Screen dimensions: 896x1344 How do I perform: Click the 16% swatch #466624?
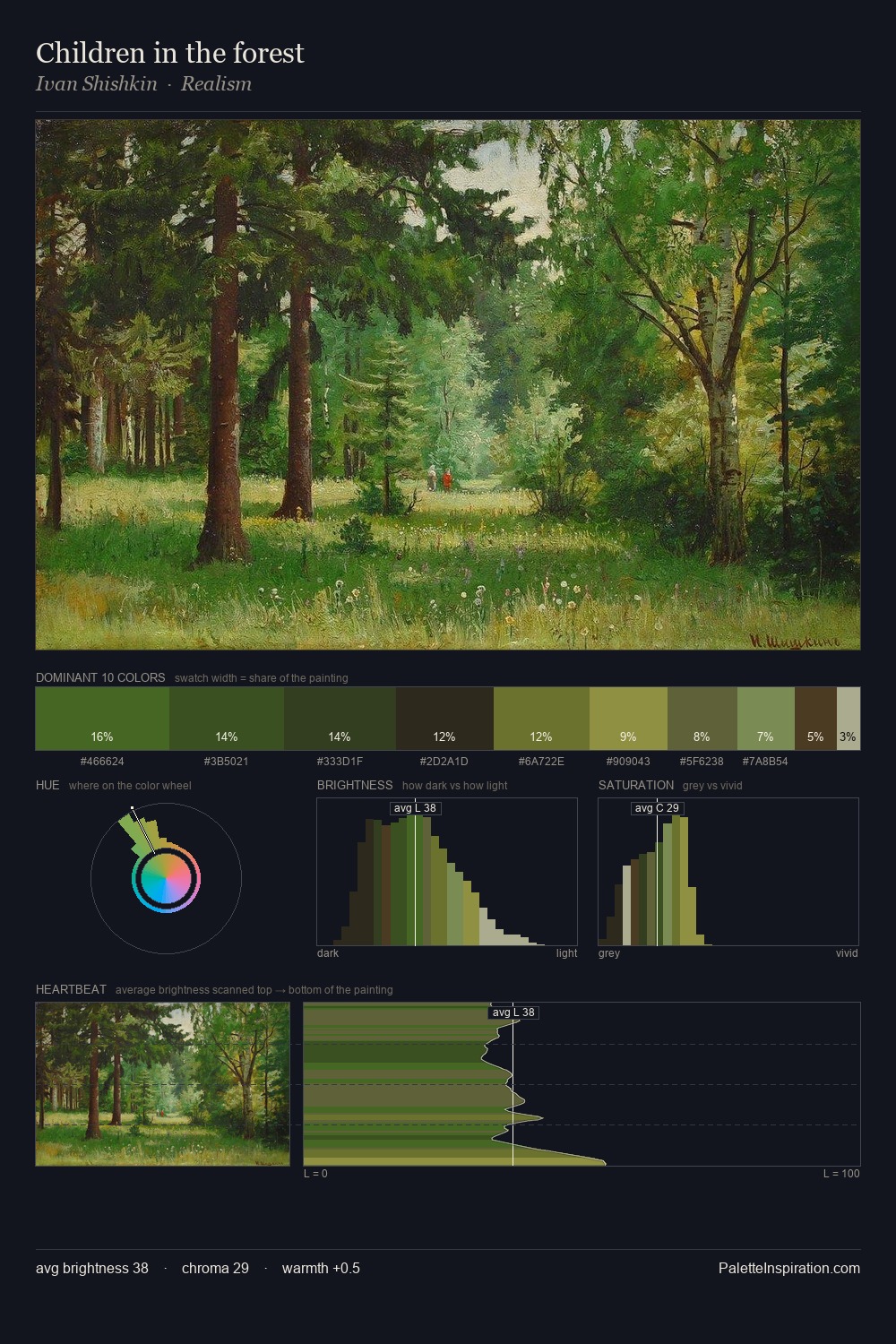pyautogui.click(x=102, y=719)
